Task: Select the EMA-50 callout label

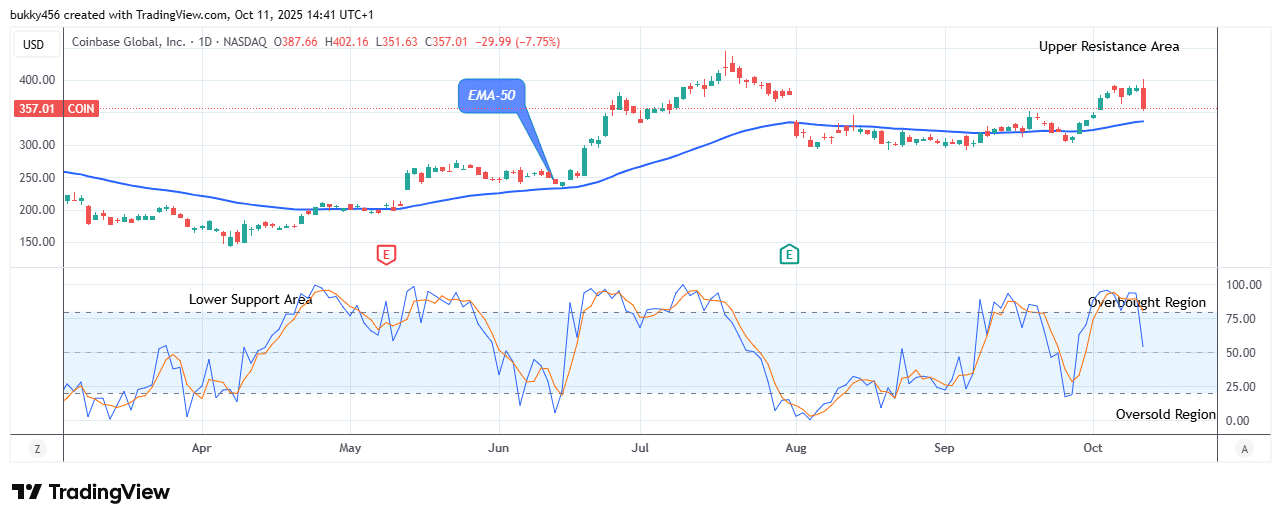Action: 491,96
